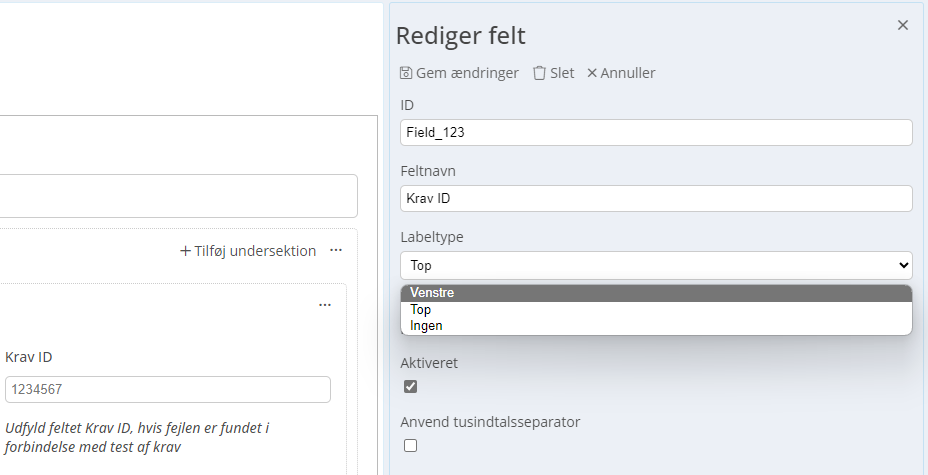The height and width of the screenshot is (475, 928).
Task: Click the empty wide text box above section
Action: tap(178, 196)
